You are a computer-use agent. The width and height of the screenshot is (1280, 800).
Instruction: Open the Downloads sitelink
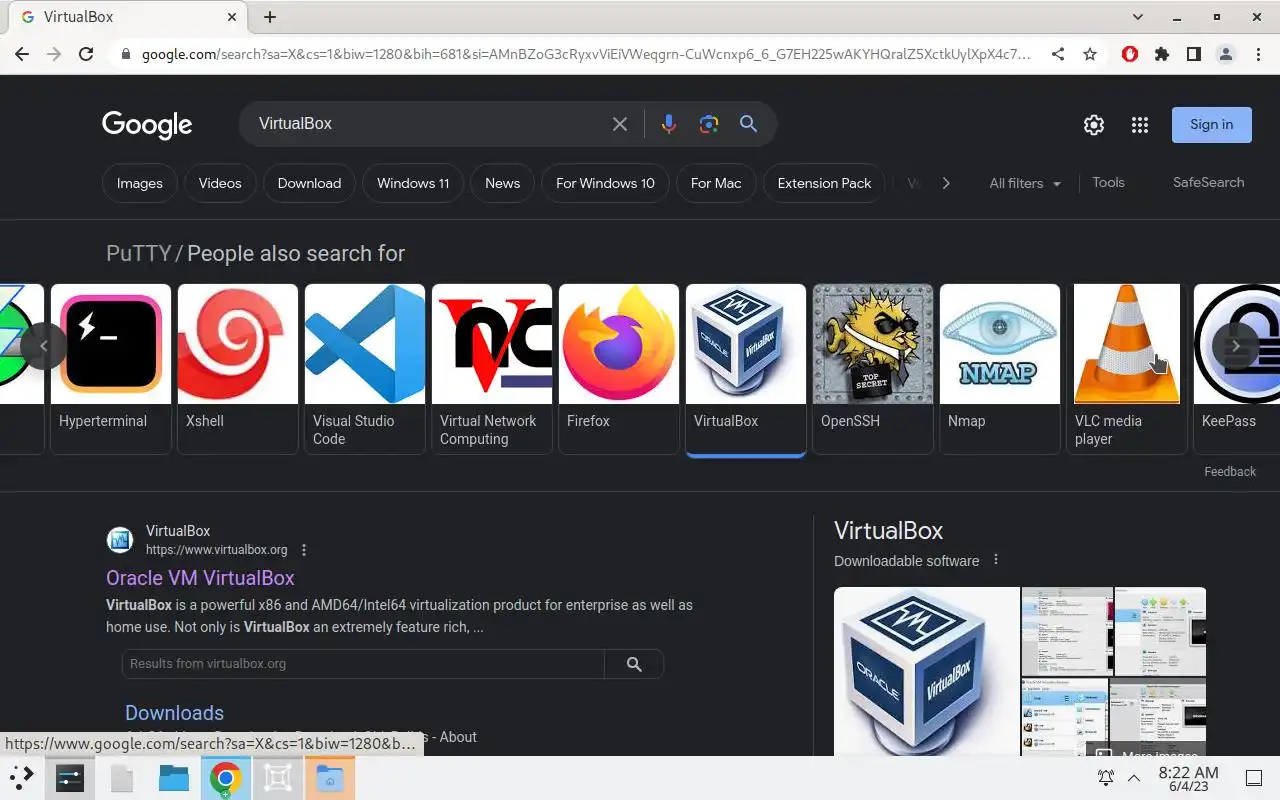coord(174,713)
